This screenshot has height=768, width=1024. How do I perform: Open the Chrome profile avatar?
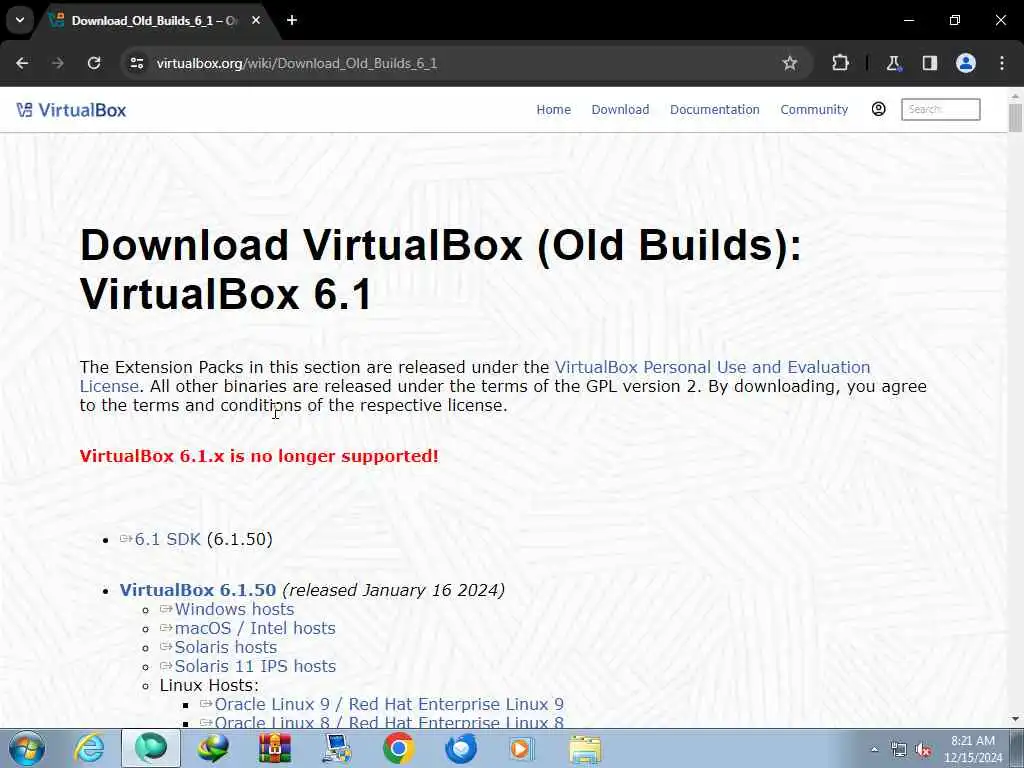(966, 63)
